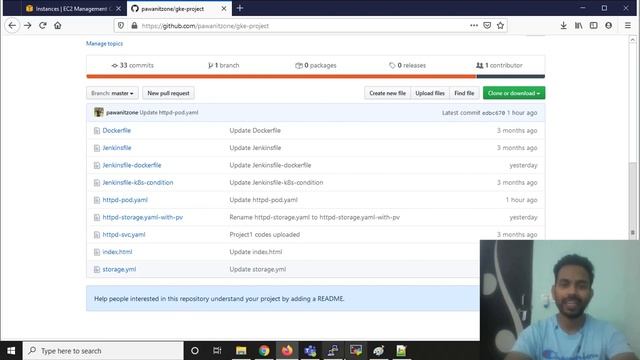Open the Rename httpd-storage.yaml commit message
The height and width of the screenshot is (360, 640).
click(x=315, y=217)
